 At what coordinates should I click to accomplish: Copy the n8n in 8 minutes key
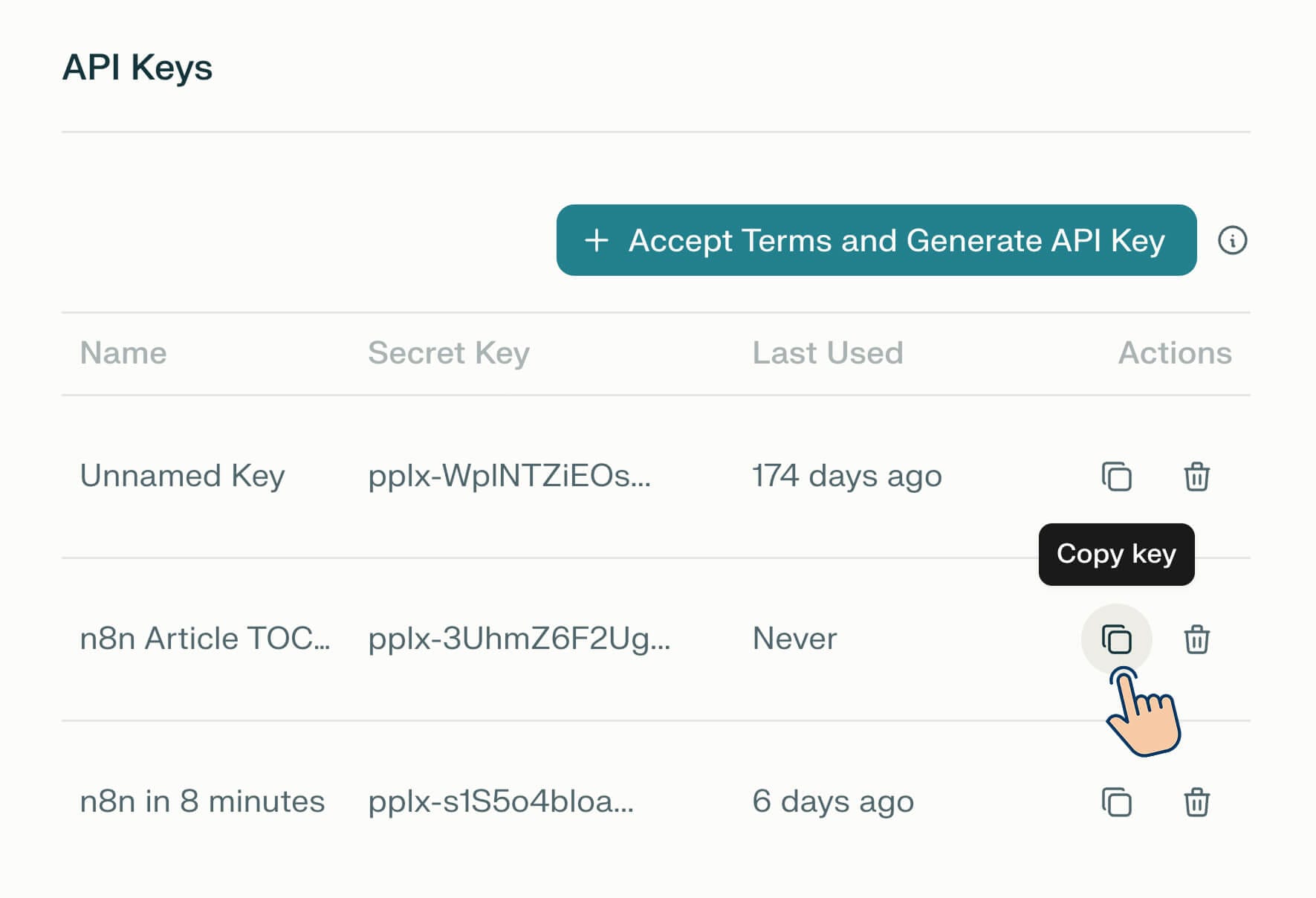pos(1116,801)
